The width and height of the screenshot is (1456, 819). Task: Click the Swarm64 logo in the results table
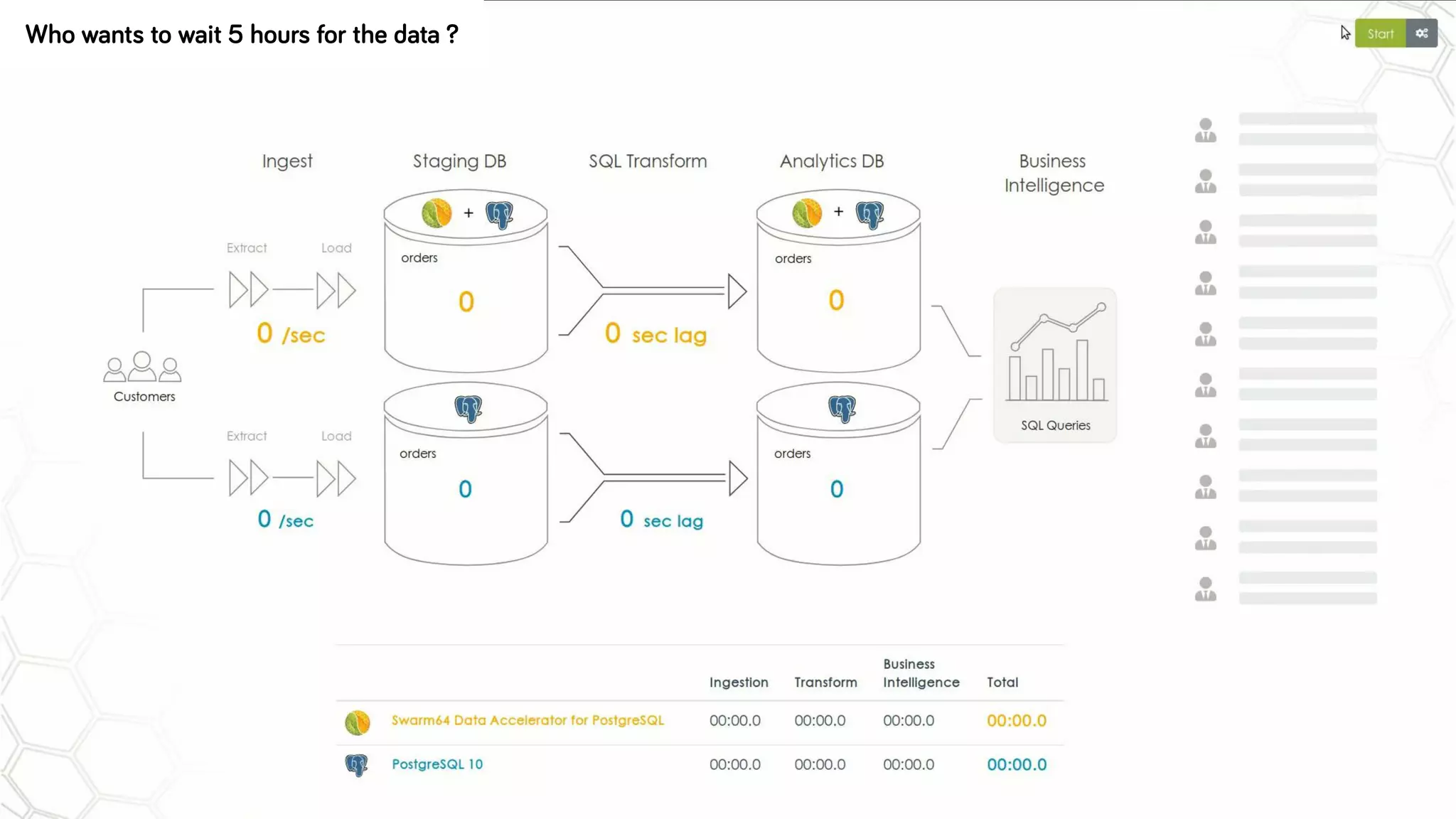pos(358,722)
